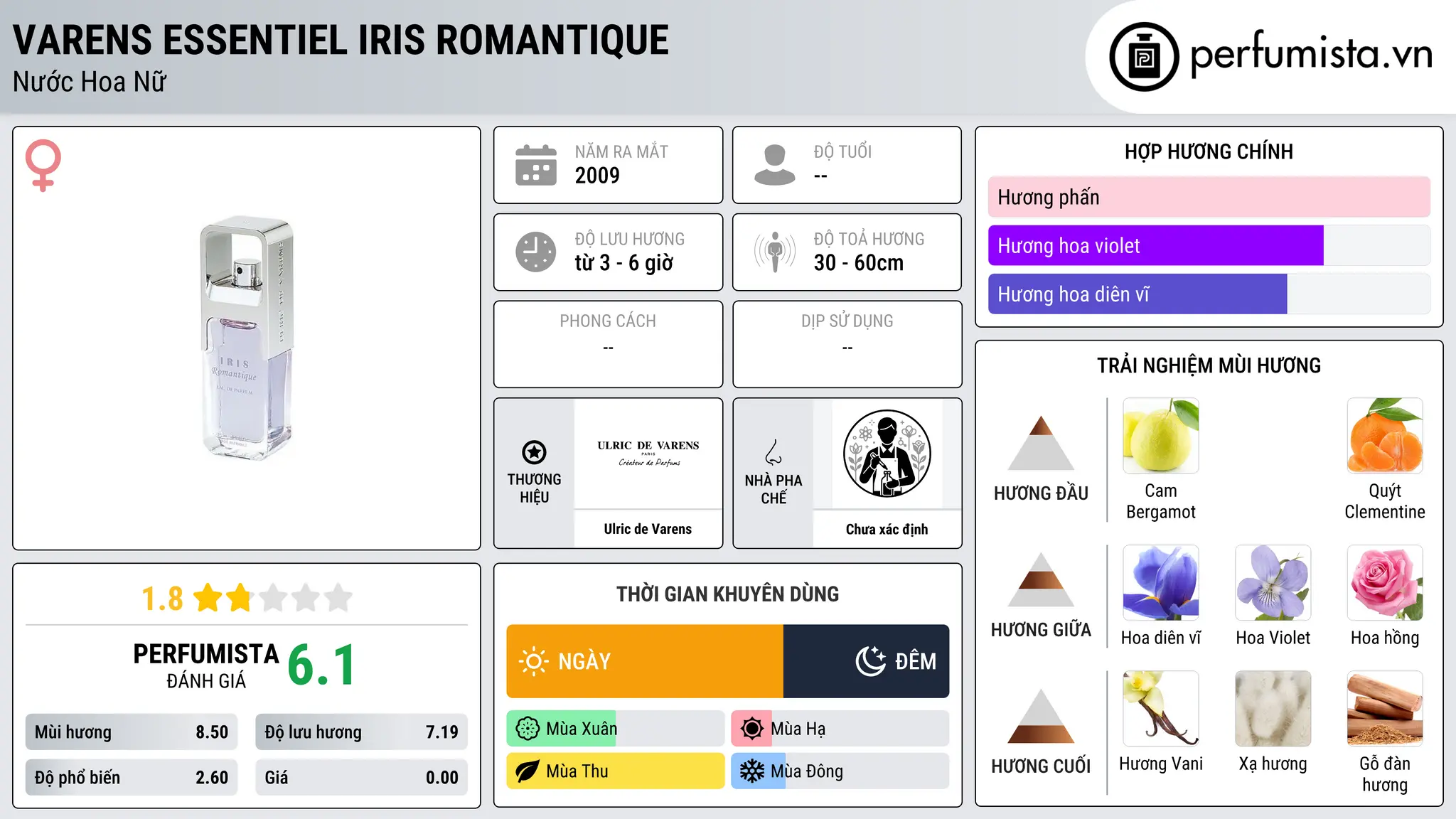Click the perfumer illustration circle icon
Screen dimensions: 1456x819
click(887, 454)
